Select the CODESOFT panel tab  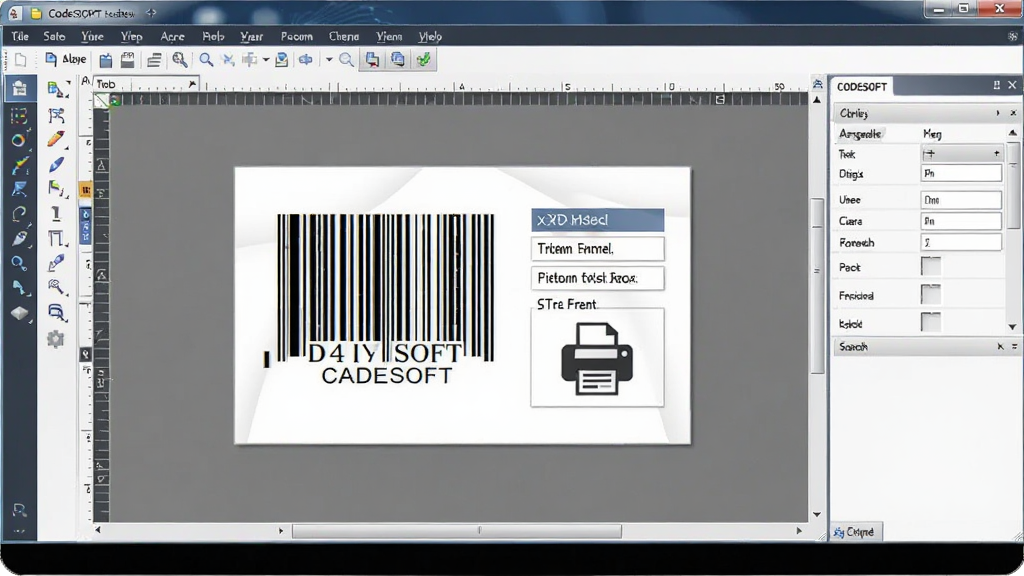click(862, 86)
